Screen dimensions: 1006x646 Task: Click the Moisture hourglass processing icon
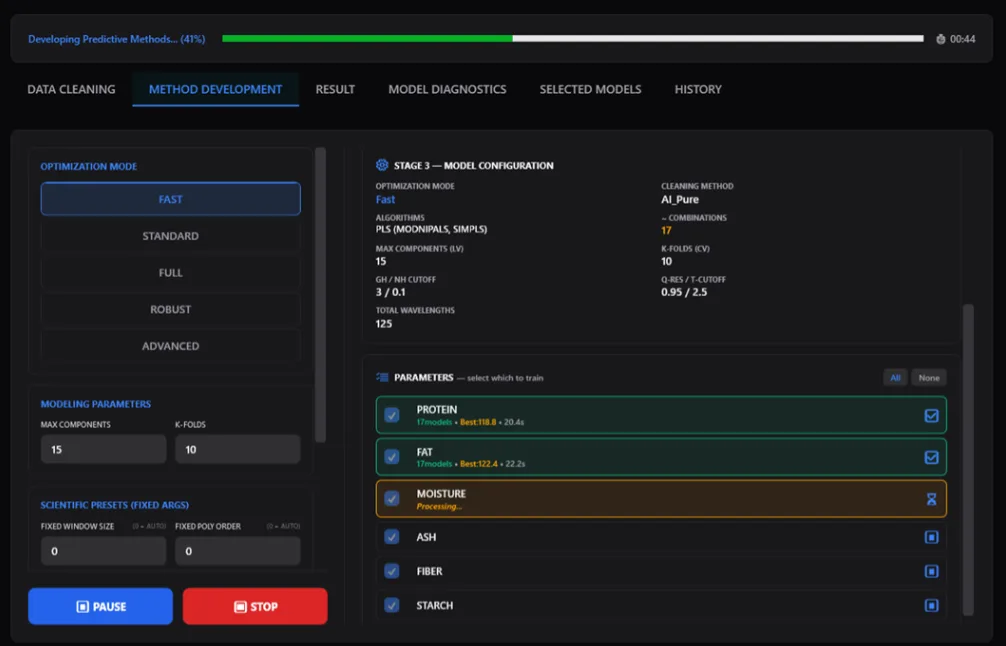[x=931, y=499]
